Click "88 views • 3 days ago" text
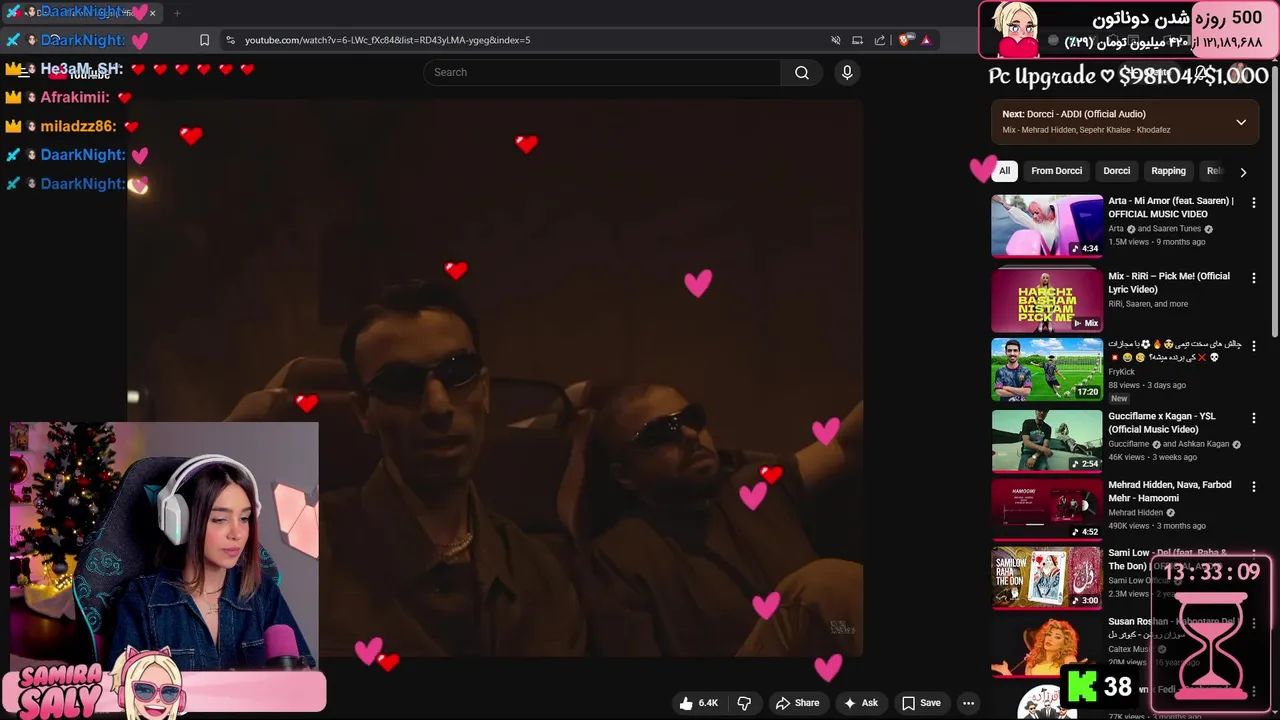 [1147, 385]
